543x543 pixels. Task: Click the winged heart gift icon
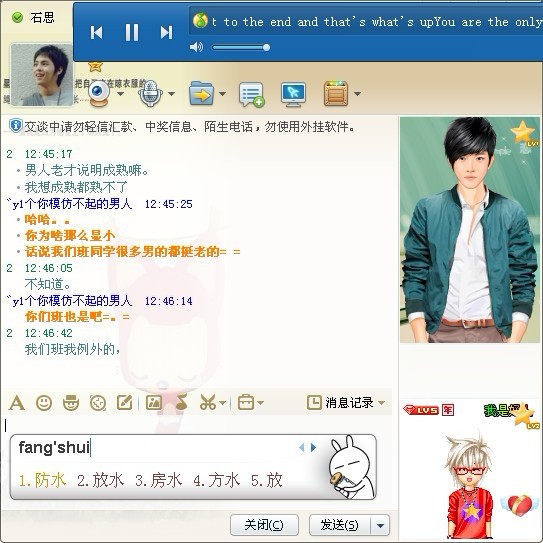519,506
